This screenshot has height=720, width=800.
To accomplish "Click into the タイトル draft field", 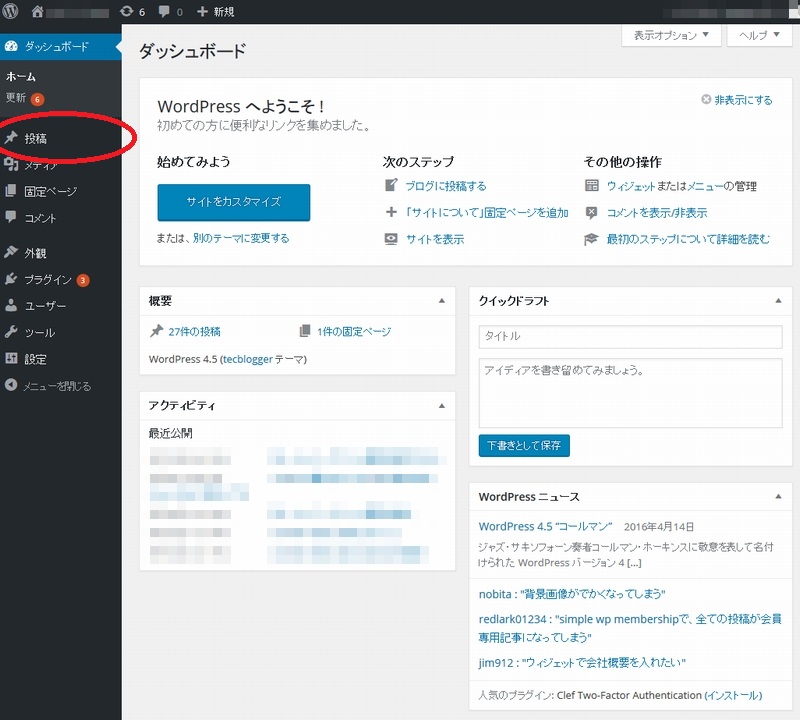I will pyautogui.click(x=630, y=336).
